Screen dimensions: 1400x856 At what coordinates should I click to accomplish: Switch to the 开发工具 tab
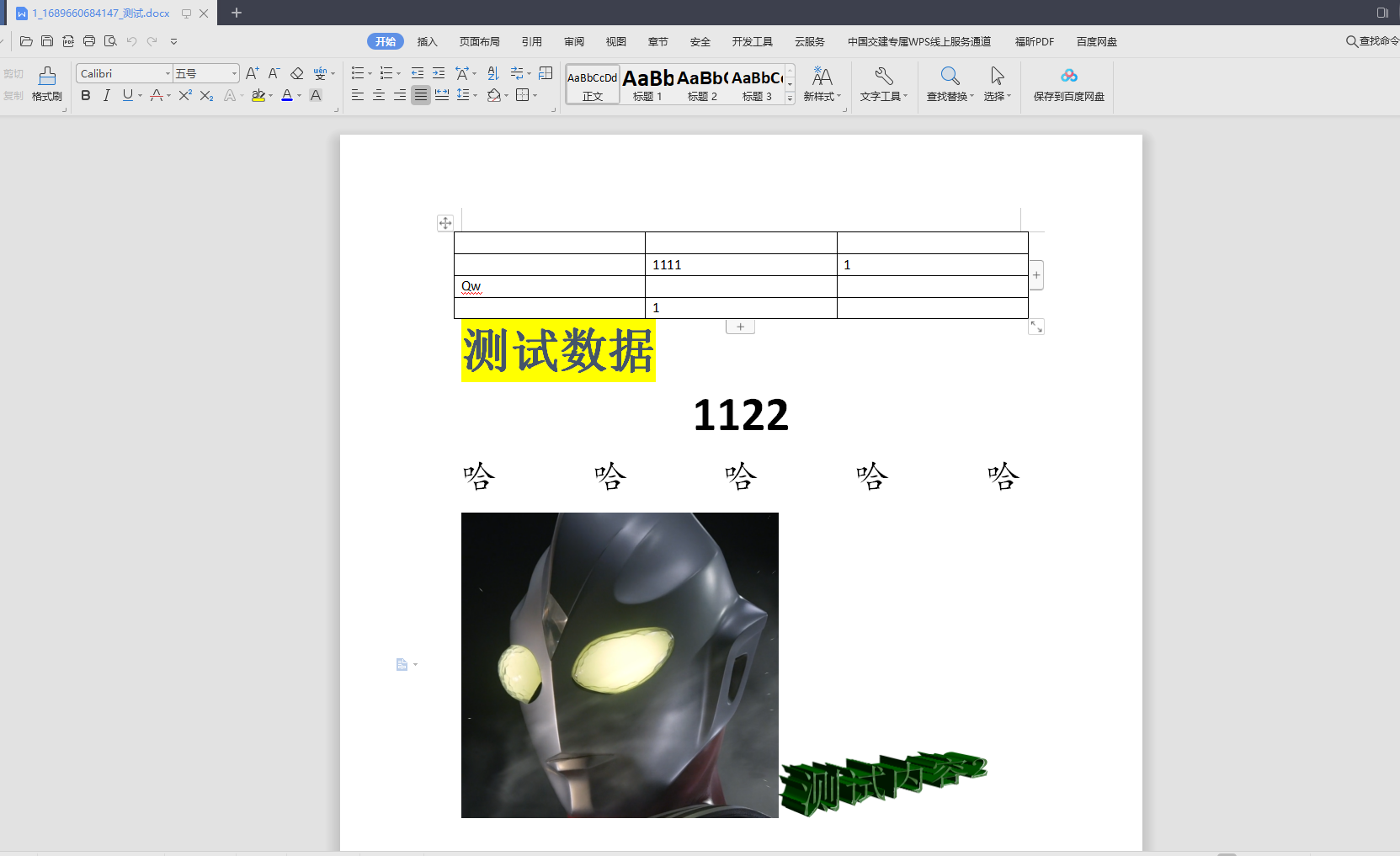point(753,41)
